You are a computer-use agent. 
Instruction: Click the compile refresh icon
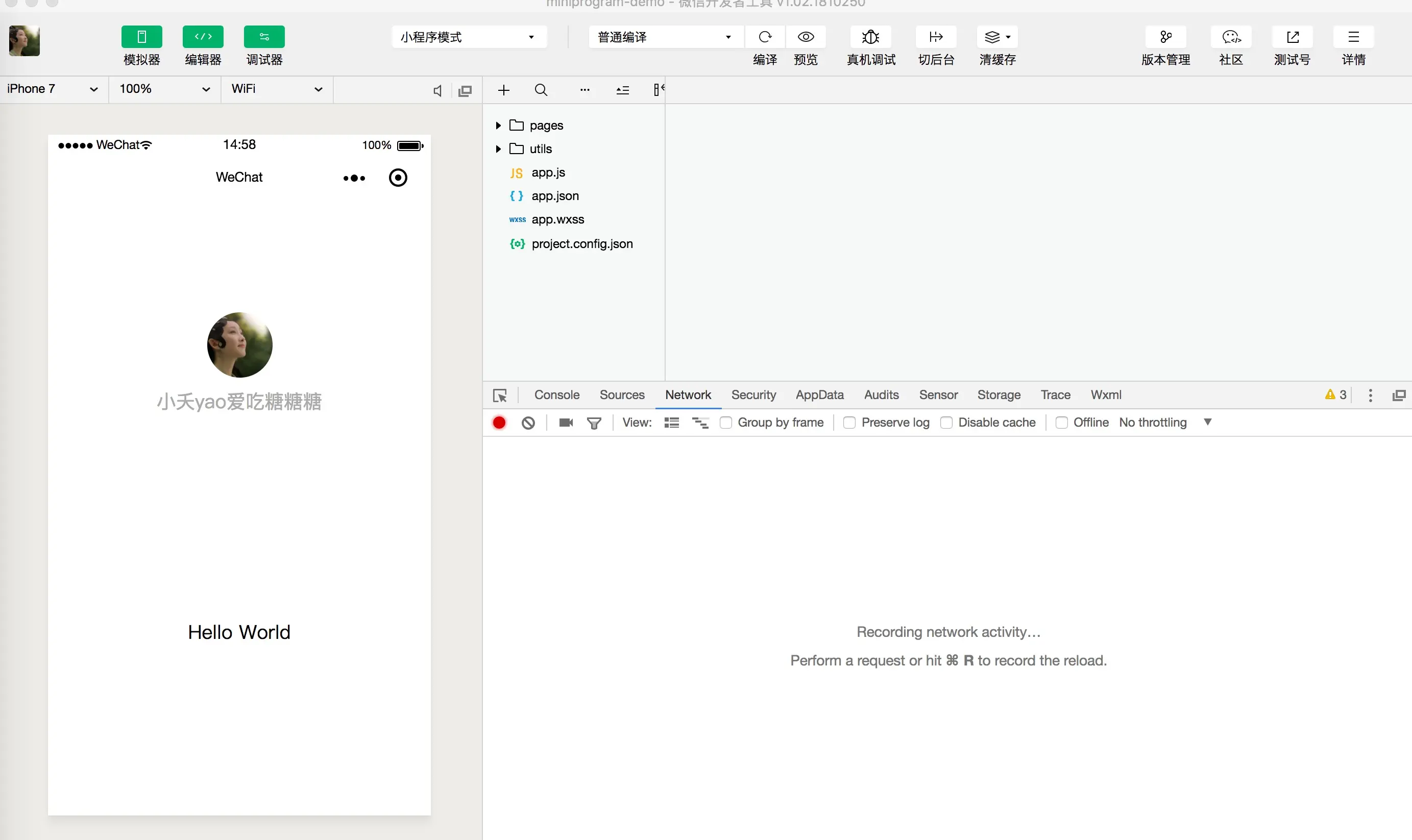tap(765, 37)
